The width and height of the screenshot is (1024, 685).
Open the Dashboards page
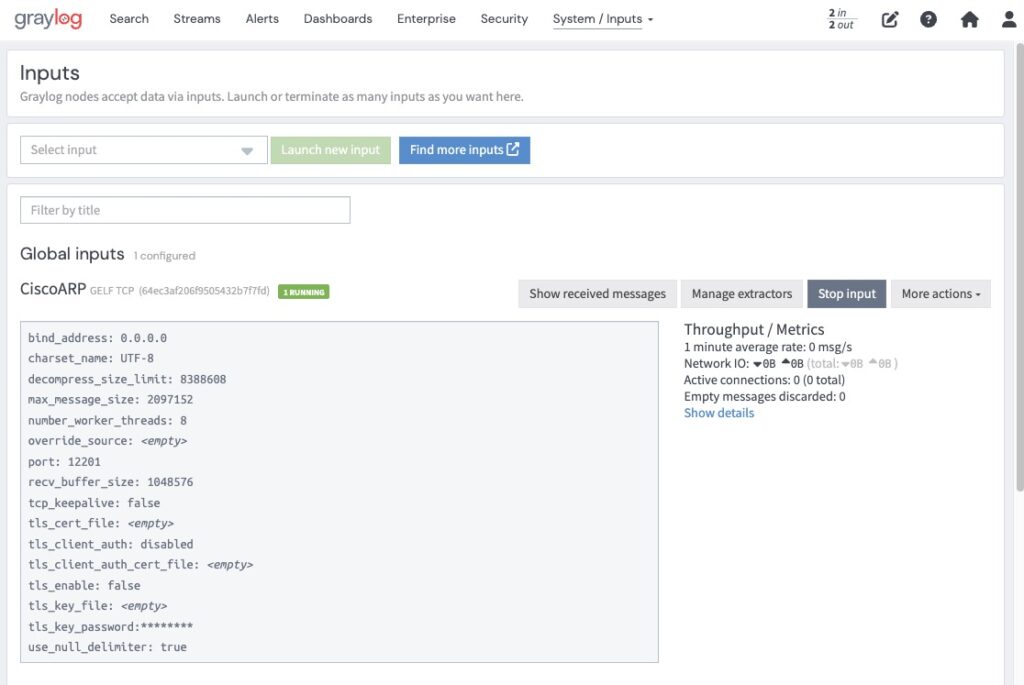pyautogui.click(x=338, y=19)
